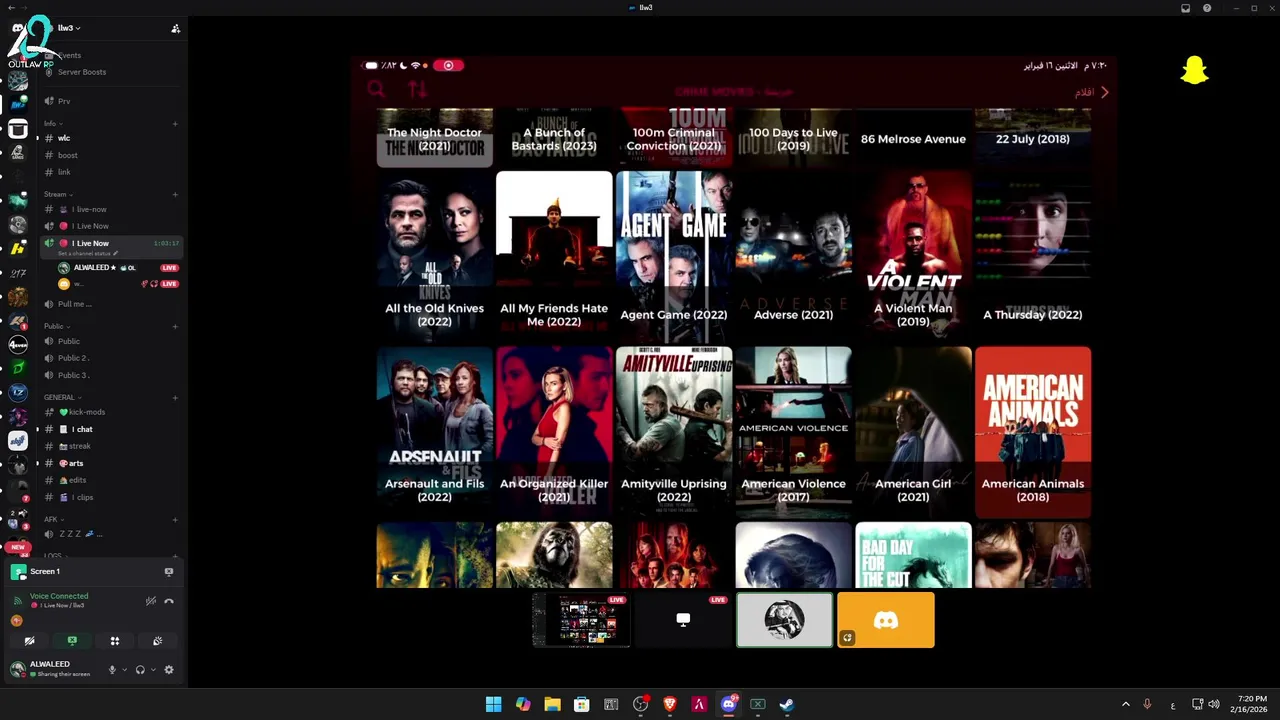The image size is (1280, 720).
Task: Add a channel to the Public category
Action: pos(175,326)
